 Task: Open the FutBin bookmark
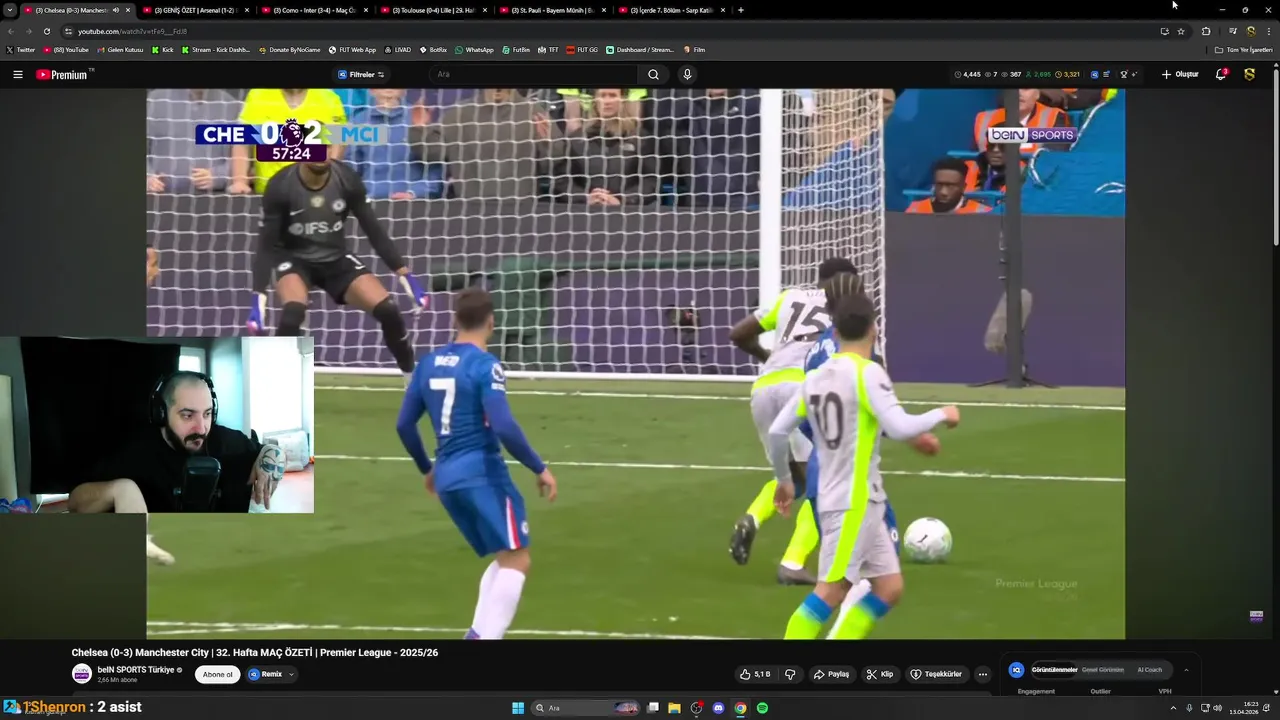click(x=516, y=49)
